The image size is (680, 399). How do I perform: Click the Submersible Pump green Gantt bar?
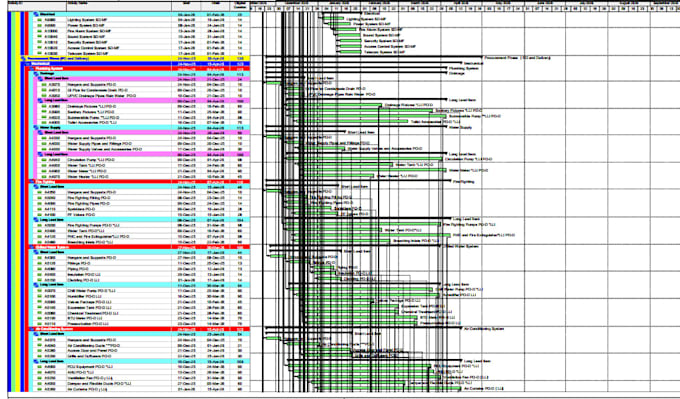pyautogui.click(x=368, y=116)
